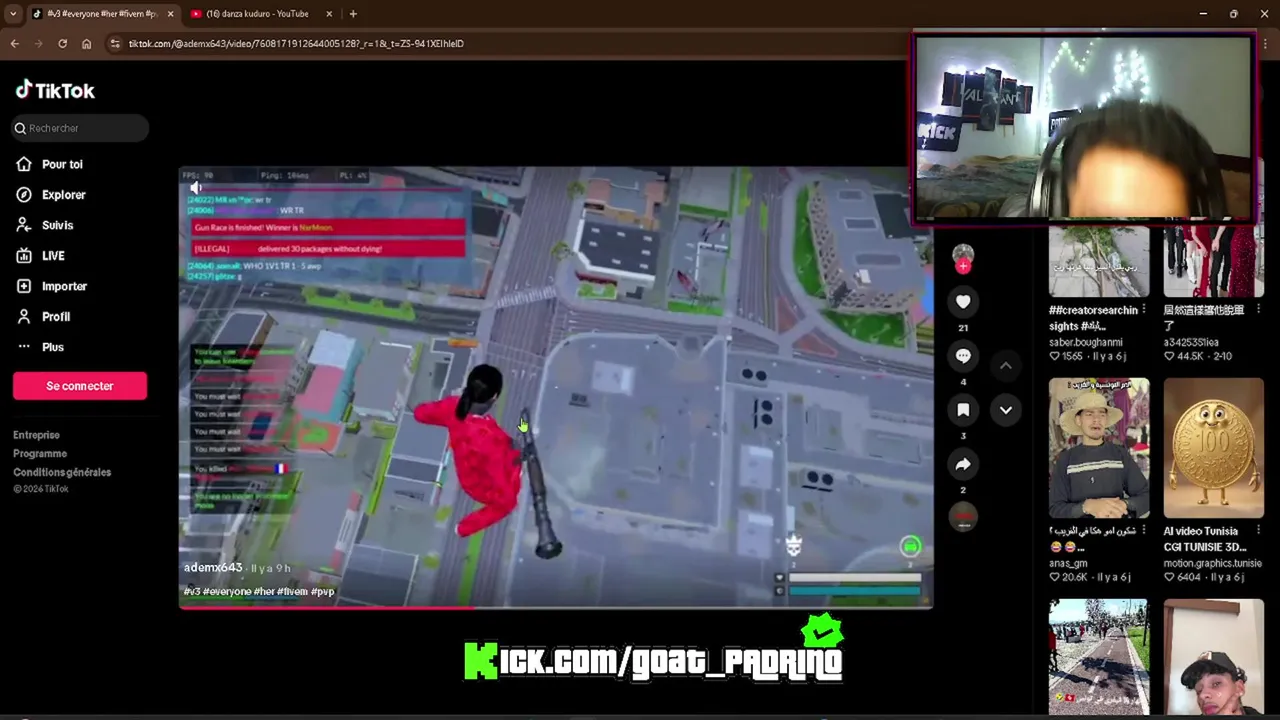Viewport: 1280px width, 720px height.
Task: Go to Suivis in sidebar
Action: click(x=45, y=225)
